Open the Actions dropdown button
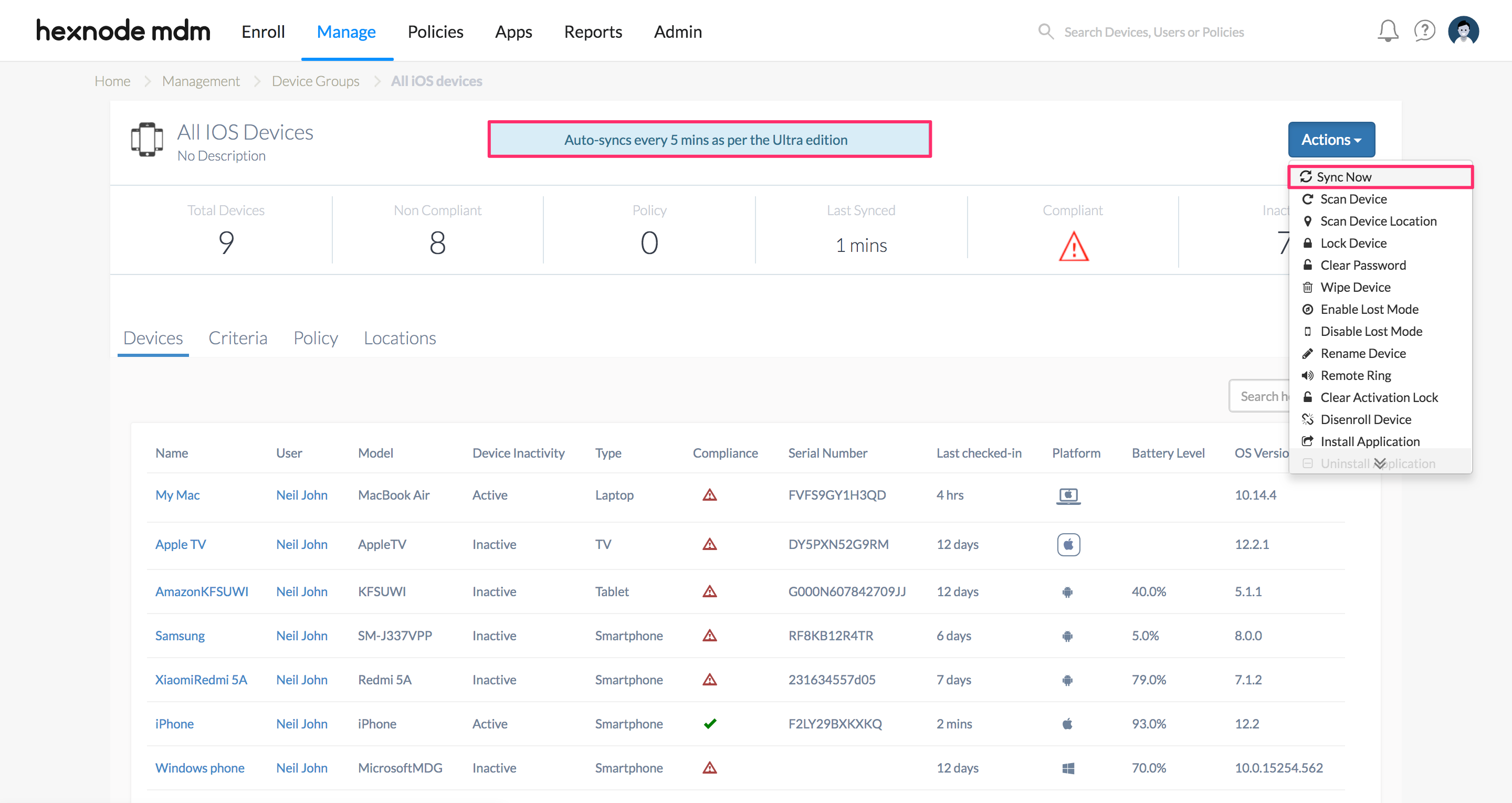This screenshot has height=803, width=1512. [1331, 140]
